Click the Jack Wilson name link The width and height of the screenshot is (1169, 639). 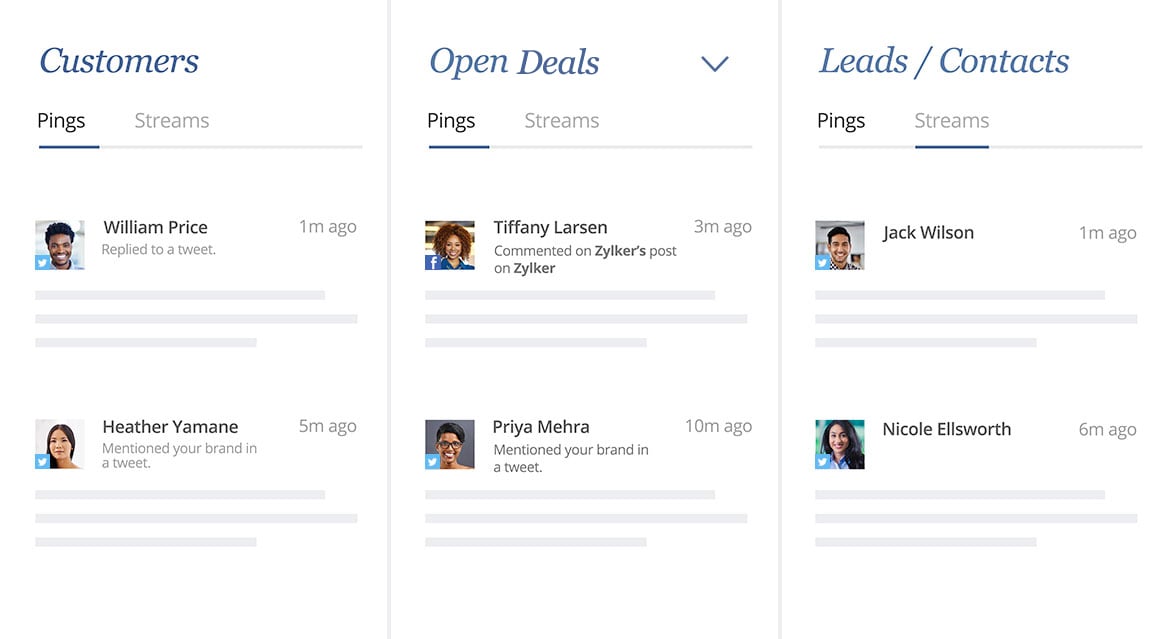928,233
